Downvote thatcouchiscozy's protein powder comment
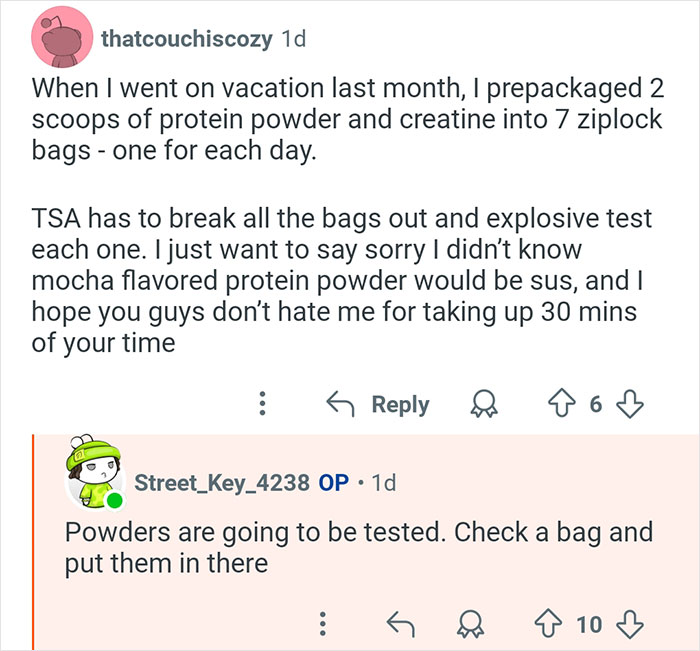 [629, 405]
